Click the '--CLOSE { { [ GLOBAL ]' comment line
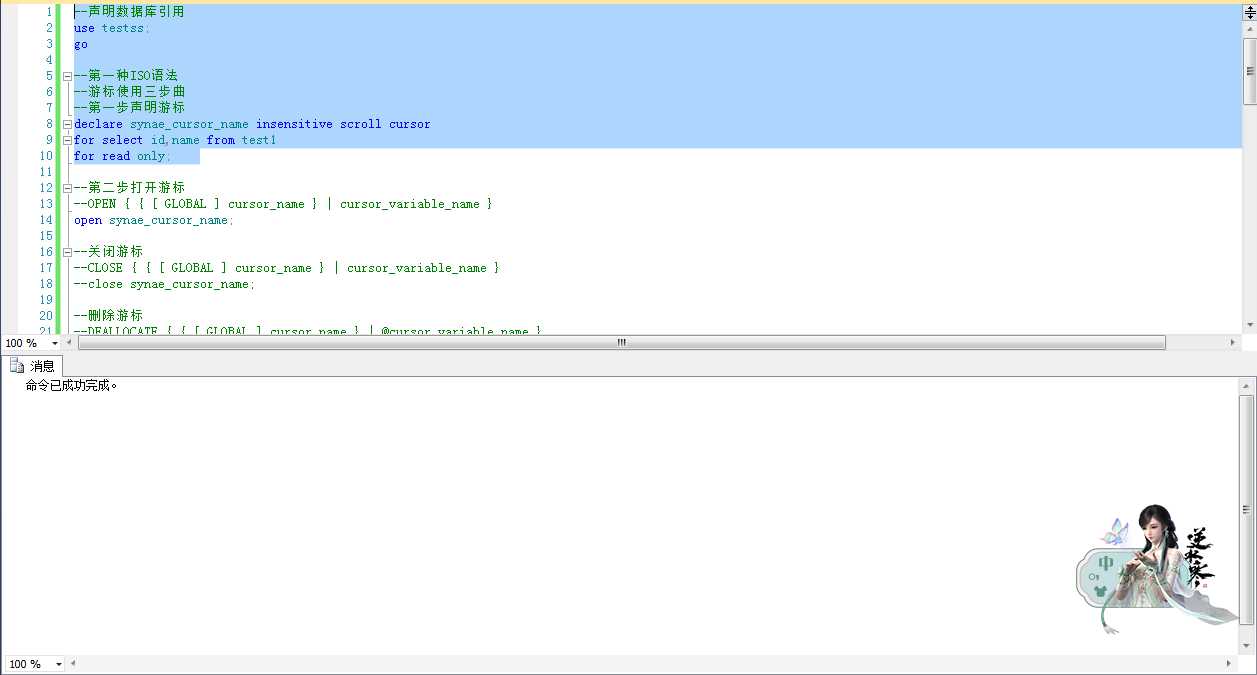 (286, 268)
